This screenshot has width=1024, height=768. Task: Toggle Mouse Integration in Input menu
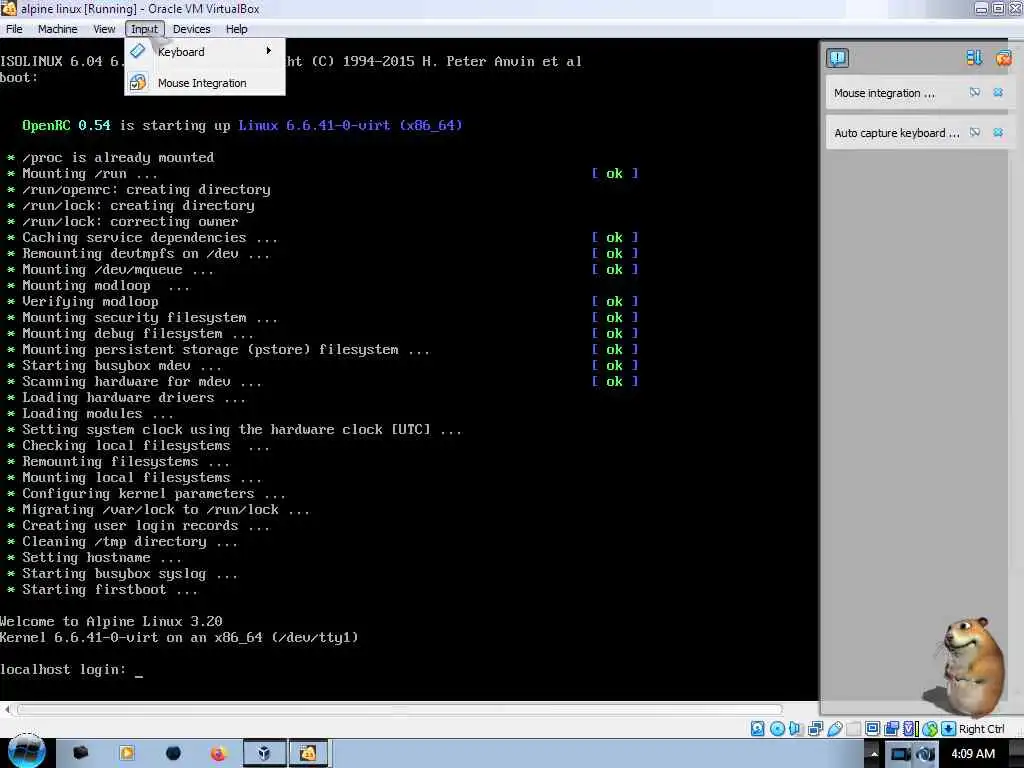[205, 83]
